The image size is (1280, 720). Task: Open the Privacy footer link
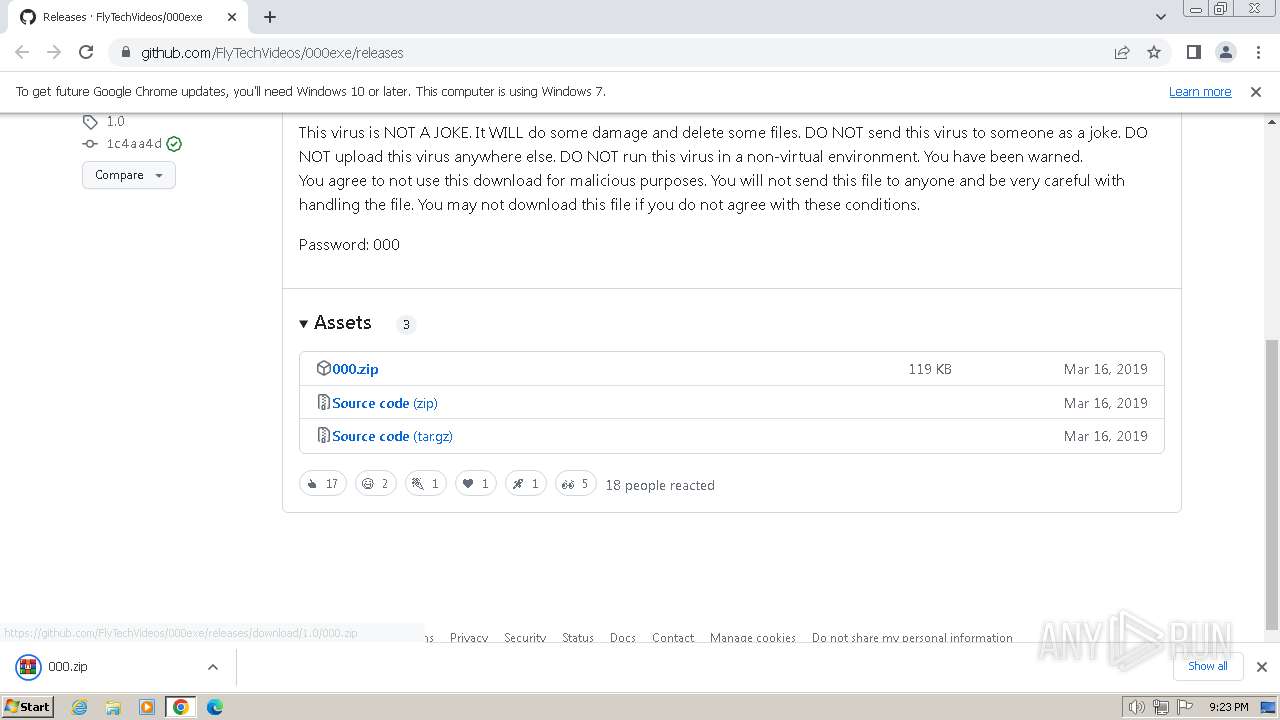[x=469, y=638]
